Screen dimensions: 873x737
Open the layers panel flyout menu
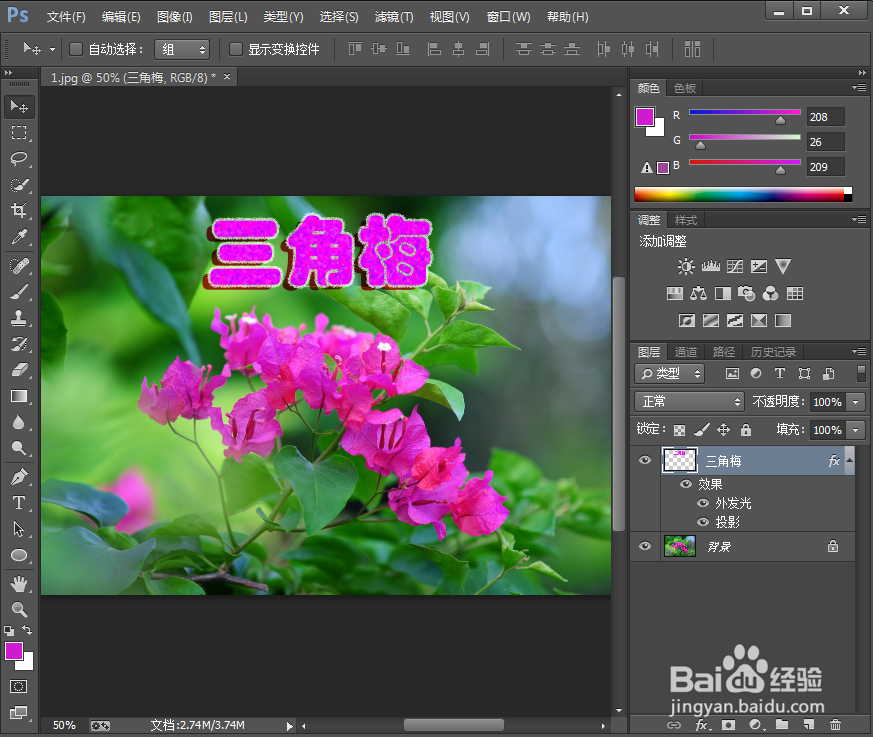(x=859, y=351)
